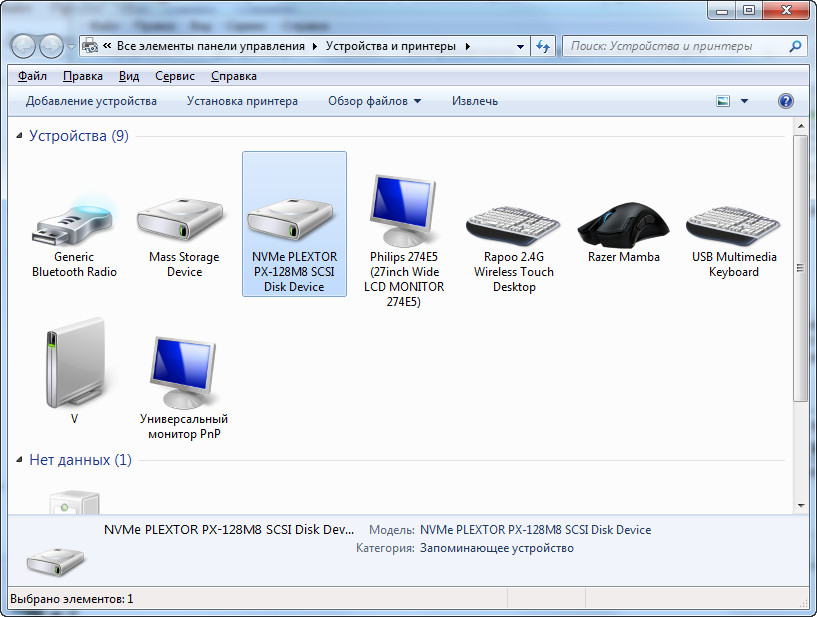Click the vertical scrollbar thumb
Screen dimensions: 817x617
click(800, 268)
